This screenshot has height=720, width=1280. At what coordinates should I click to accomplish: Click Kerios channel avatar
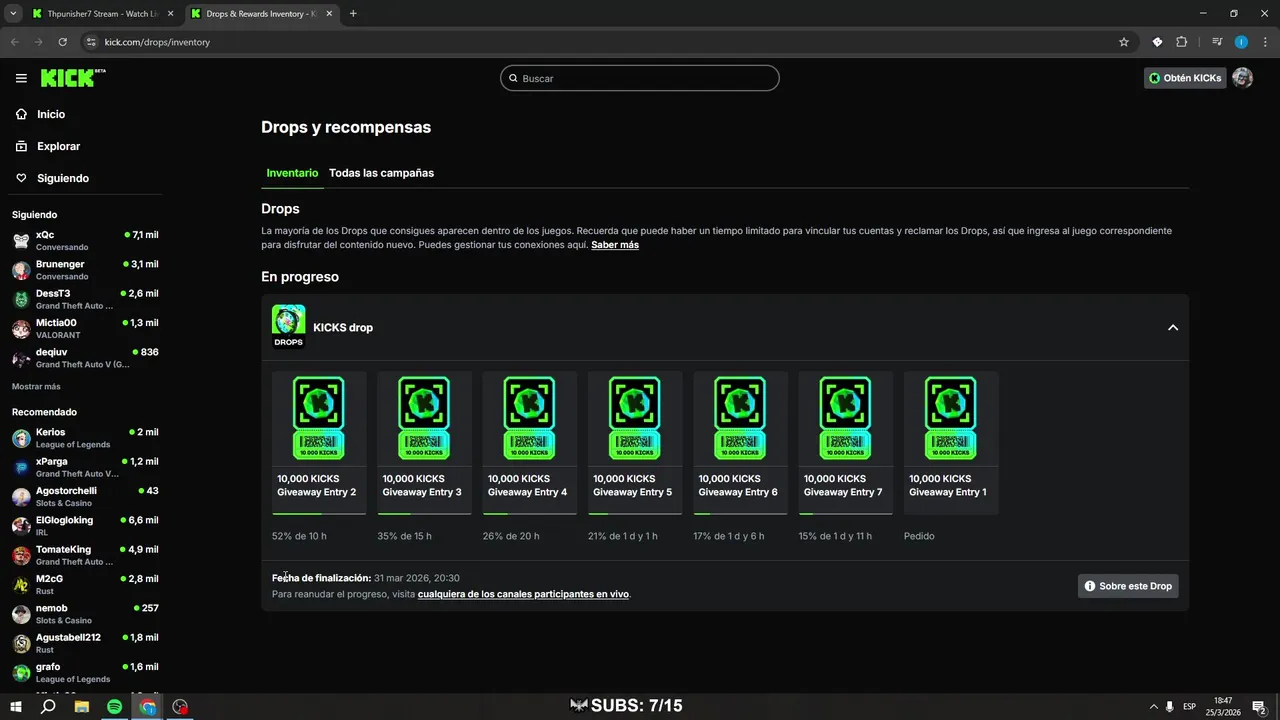point(21,438)
